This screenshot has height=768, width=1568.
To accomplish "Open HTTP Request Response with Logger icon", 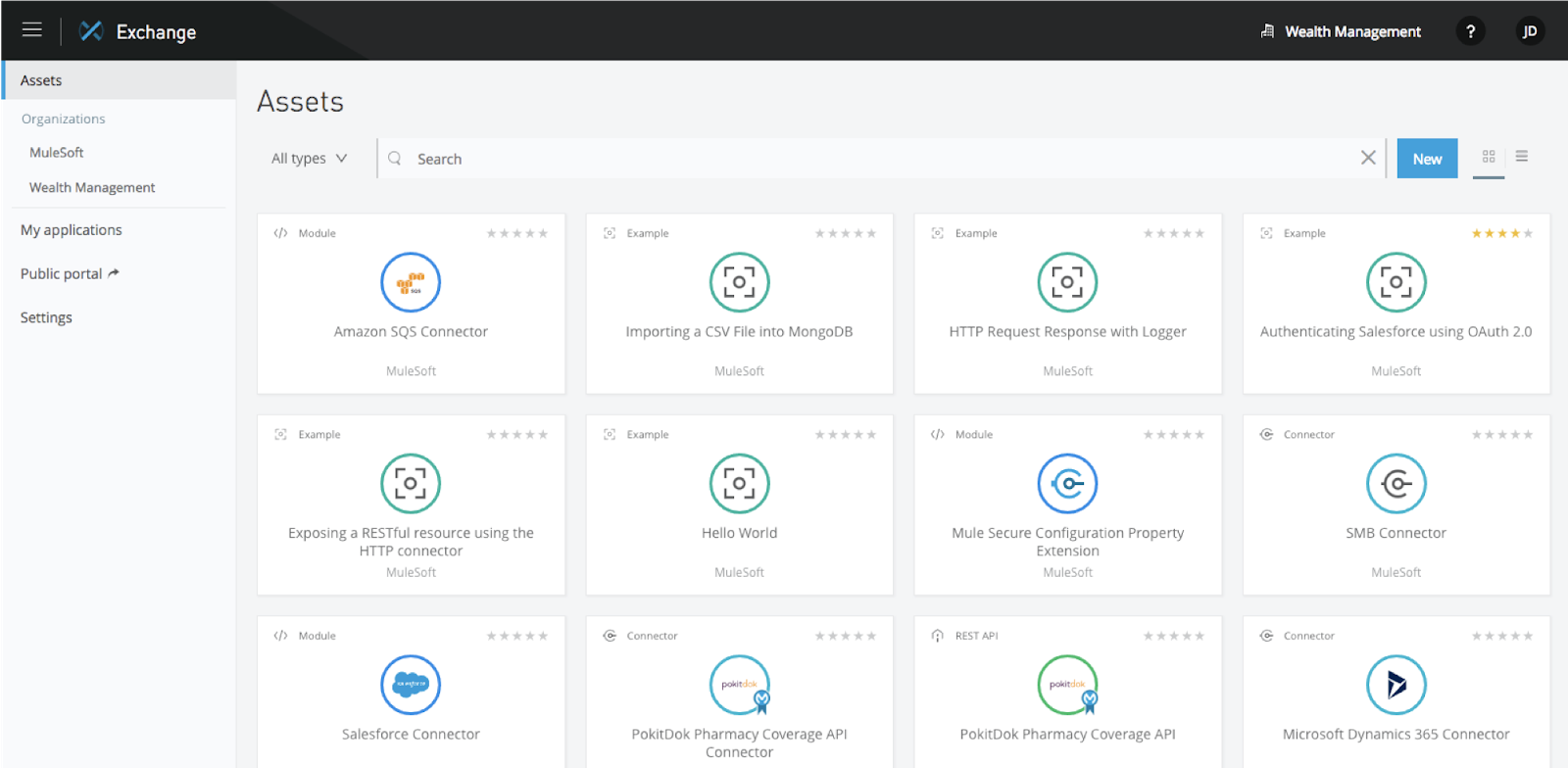I will 1067,282.
